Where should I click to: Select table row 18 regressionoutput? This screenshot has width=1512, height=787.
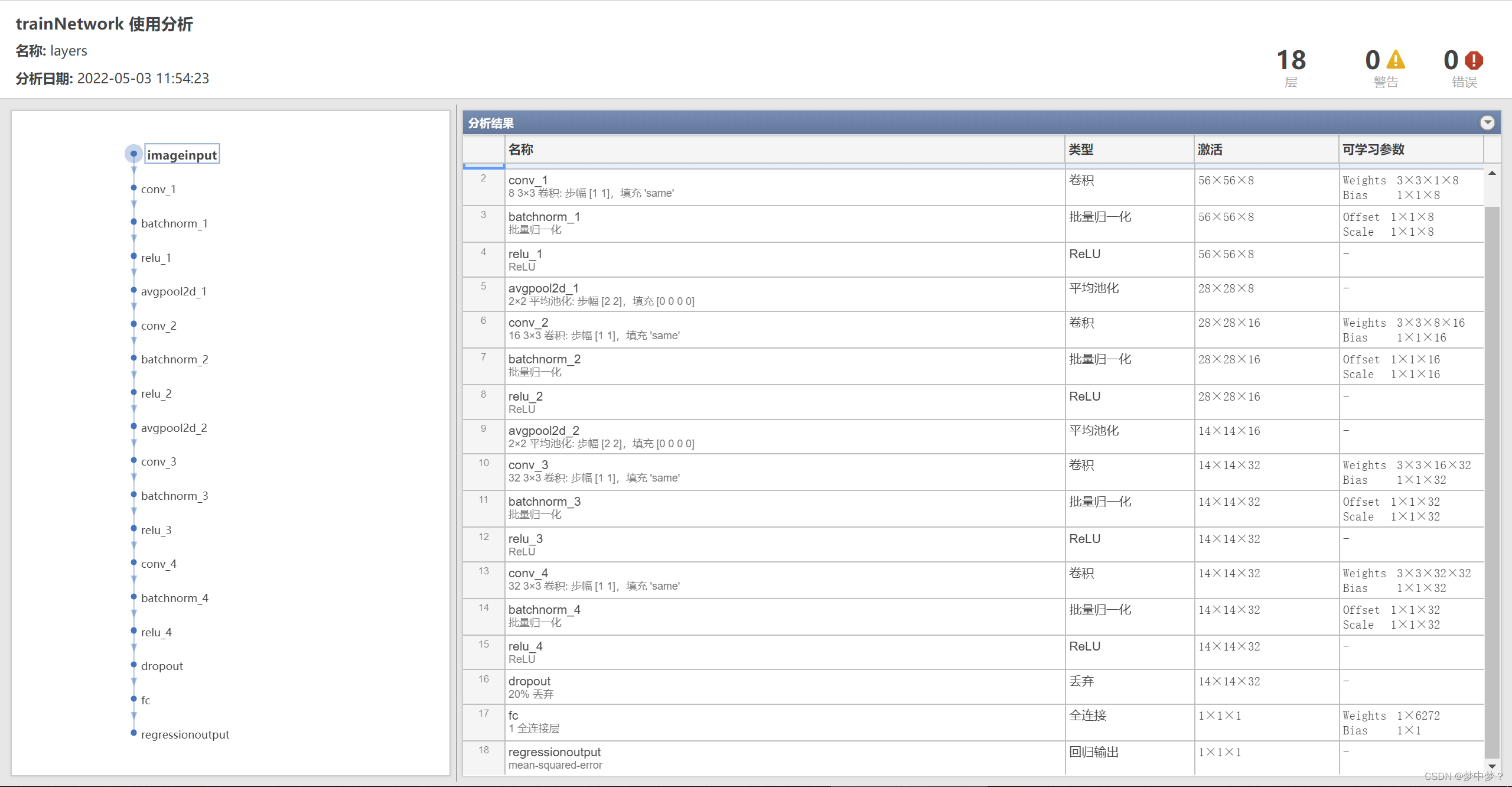tap(973, 758)
